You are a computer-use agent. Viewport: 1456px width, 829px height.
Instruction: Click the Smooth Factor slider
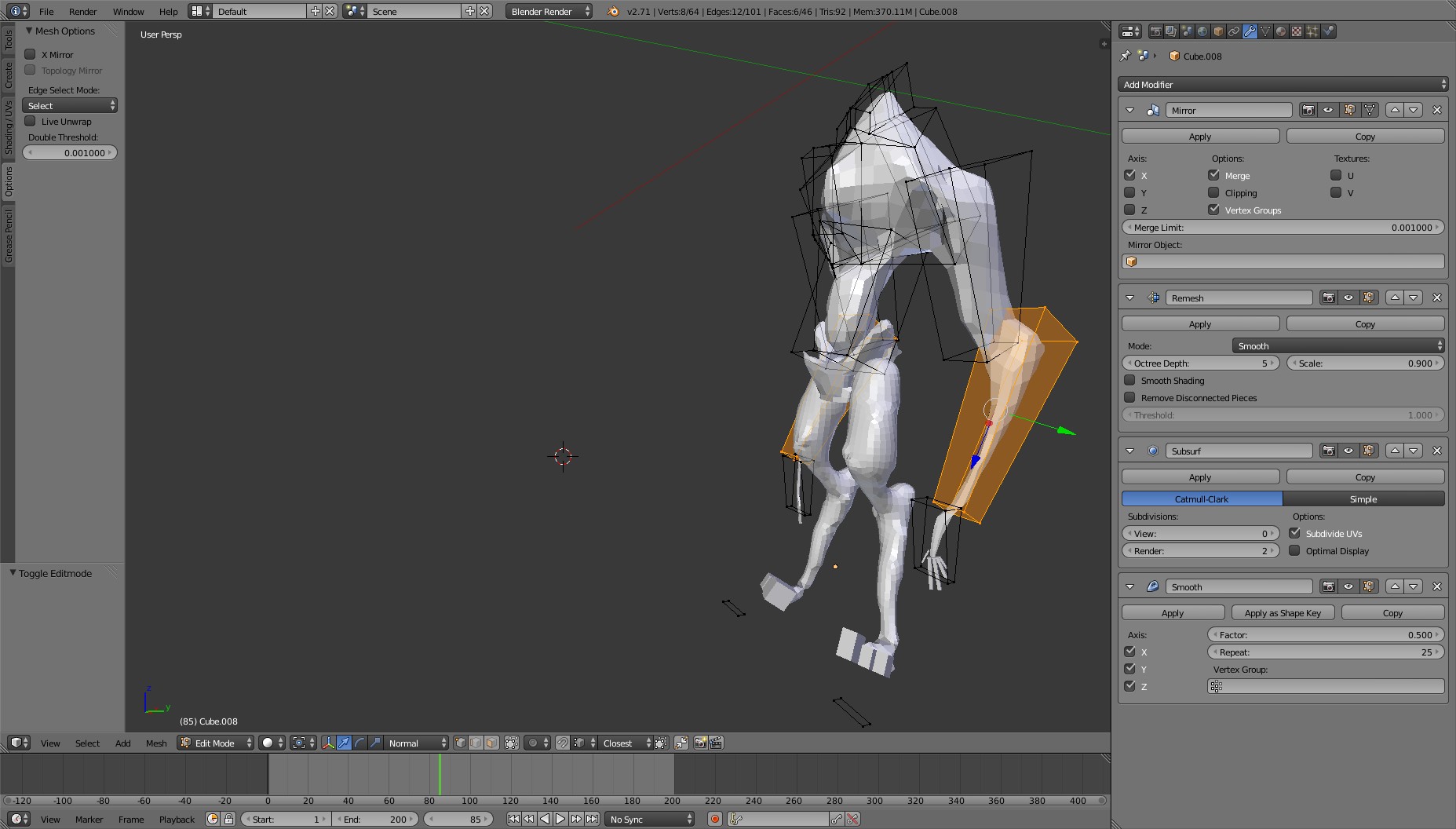1325,634
